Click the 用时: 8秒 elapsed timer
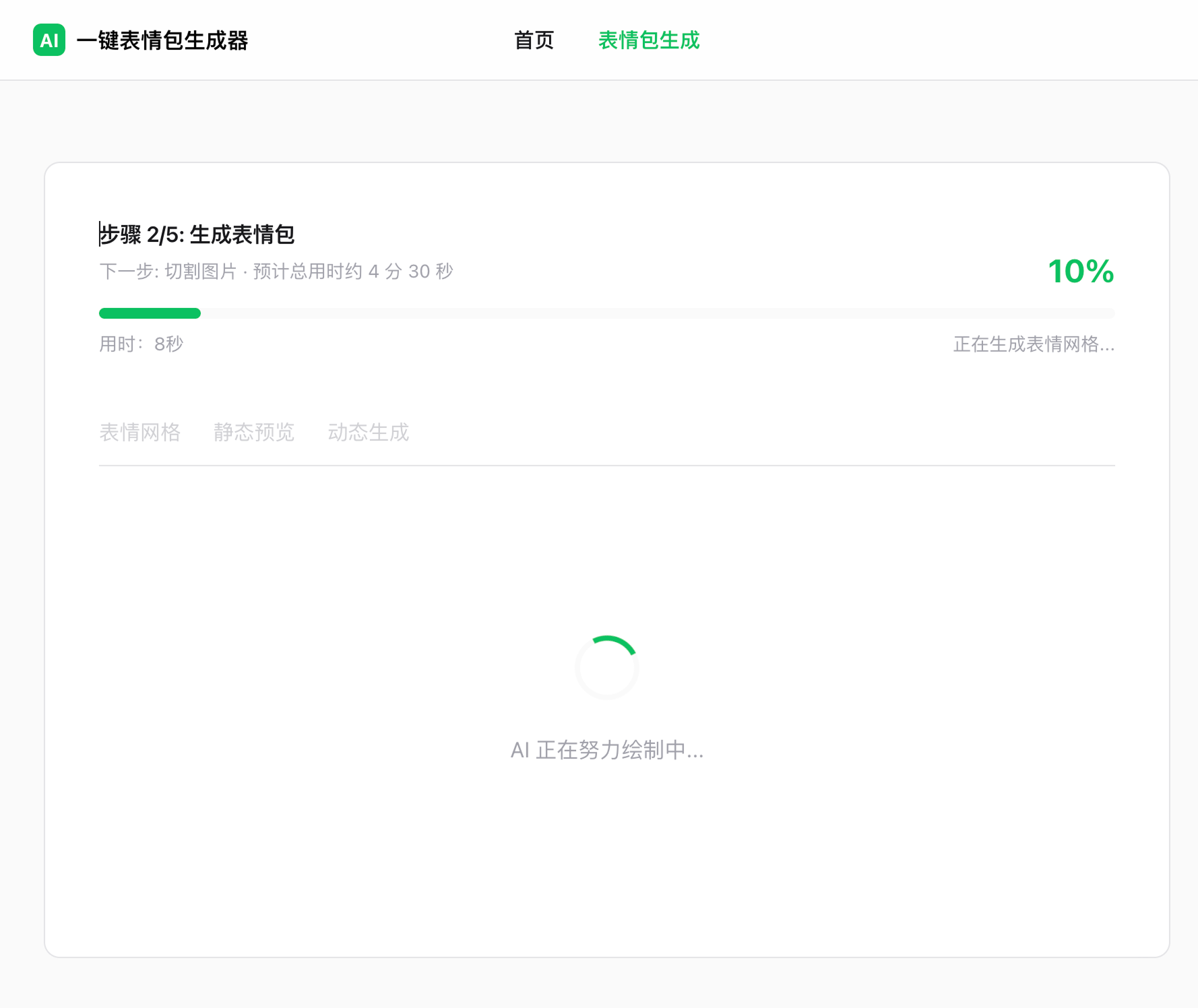The height and width of the screenshot is (1008, 1198). coord(141,344)
